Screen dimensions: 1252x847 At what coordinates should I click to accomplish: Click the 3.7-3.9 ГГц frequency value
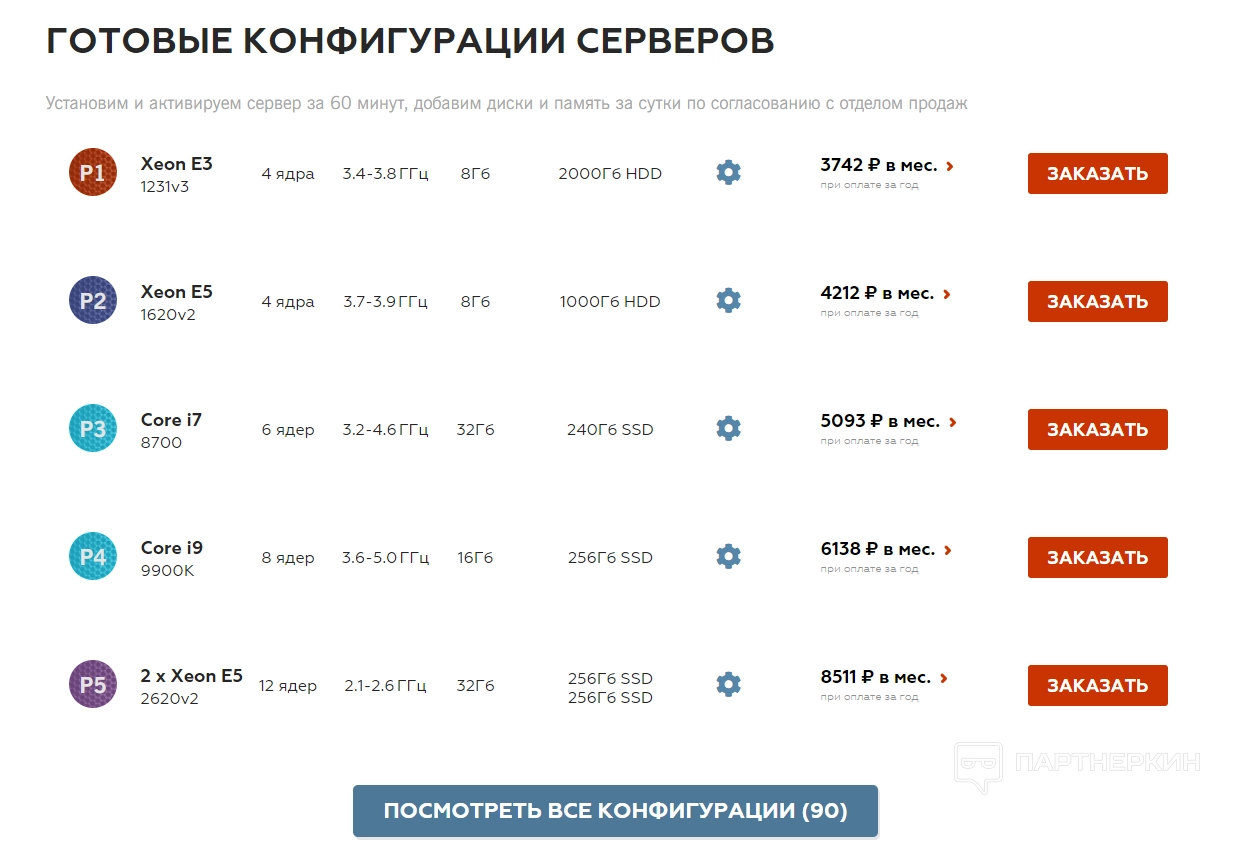tap(385, 302)
